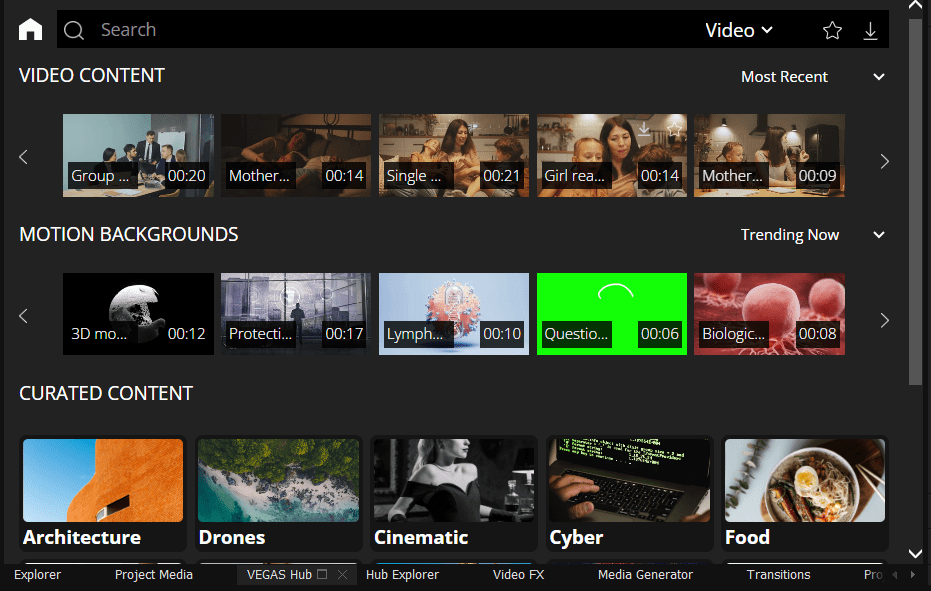Click in the Search input field
931x591 pixels.
(392, 30)
